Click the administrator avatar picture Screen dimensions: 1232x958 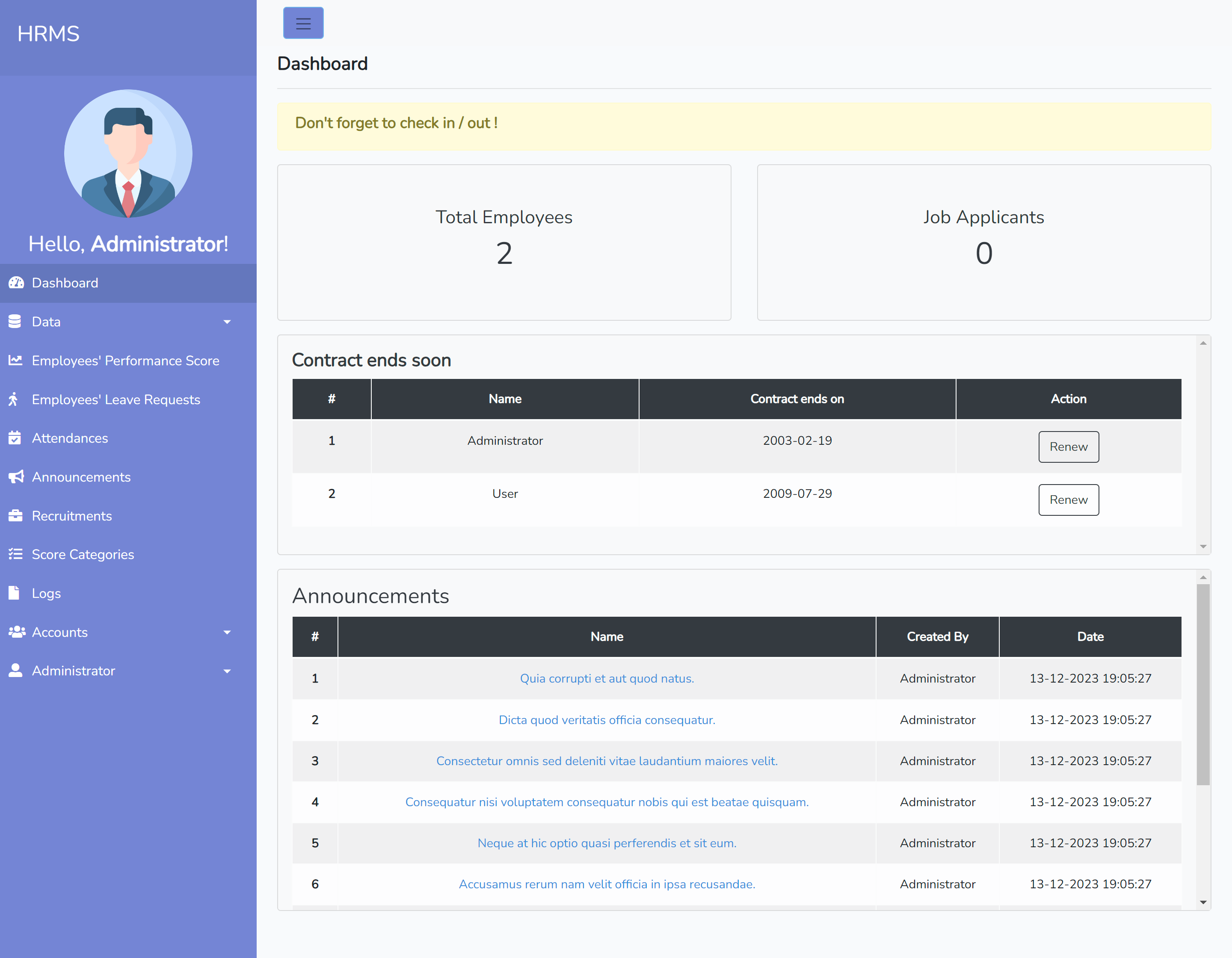tap(128, 154)
